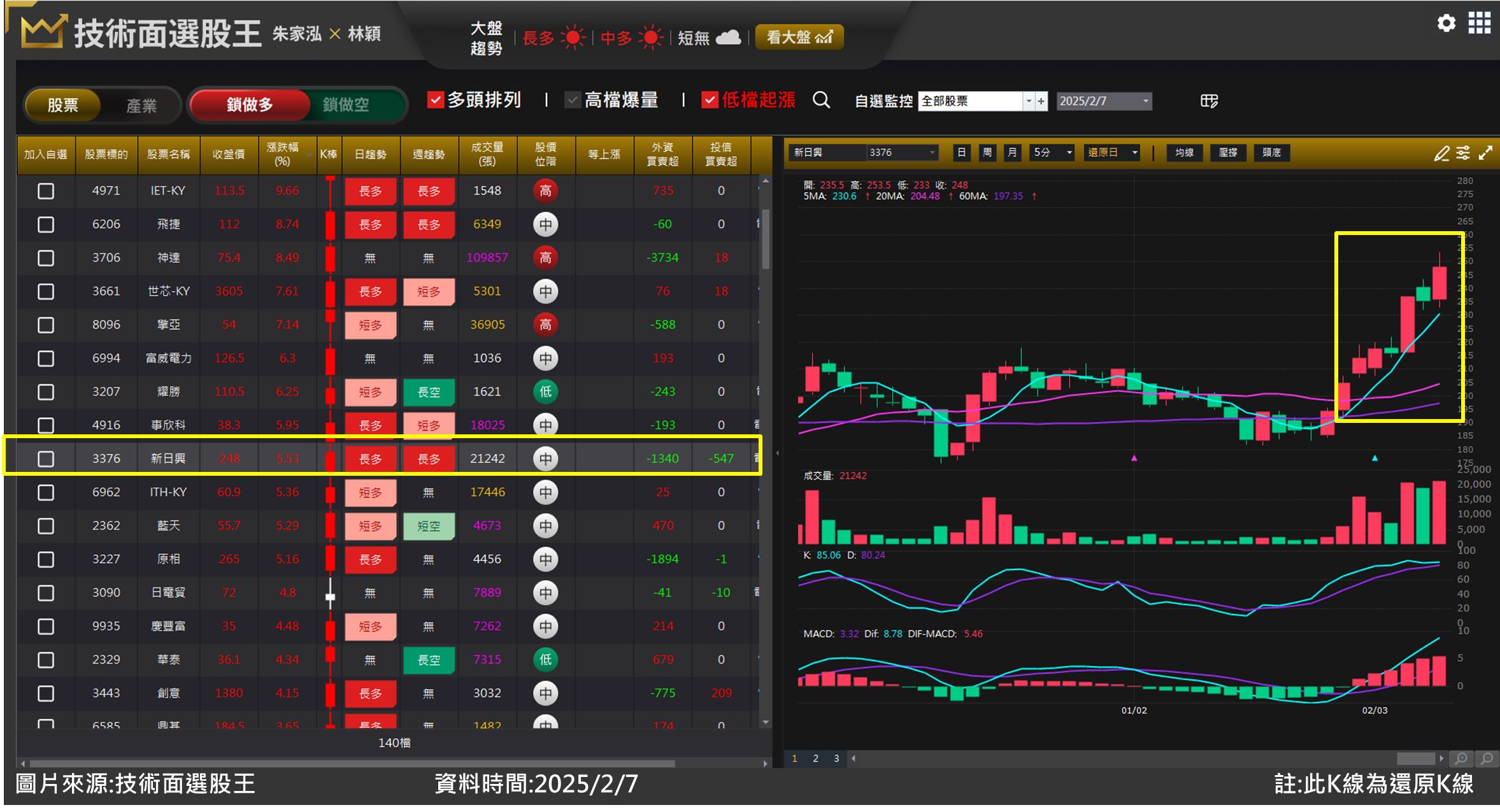This screenshot has width=1500, height=812.
Task: Check the watchlist box for 3443 創意
Action: (46, 694)
